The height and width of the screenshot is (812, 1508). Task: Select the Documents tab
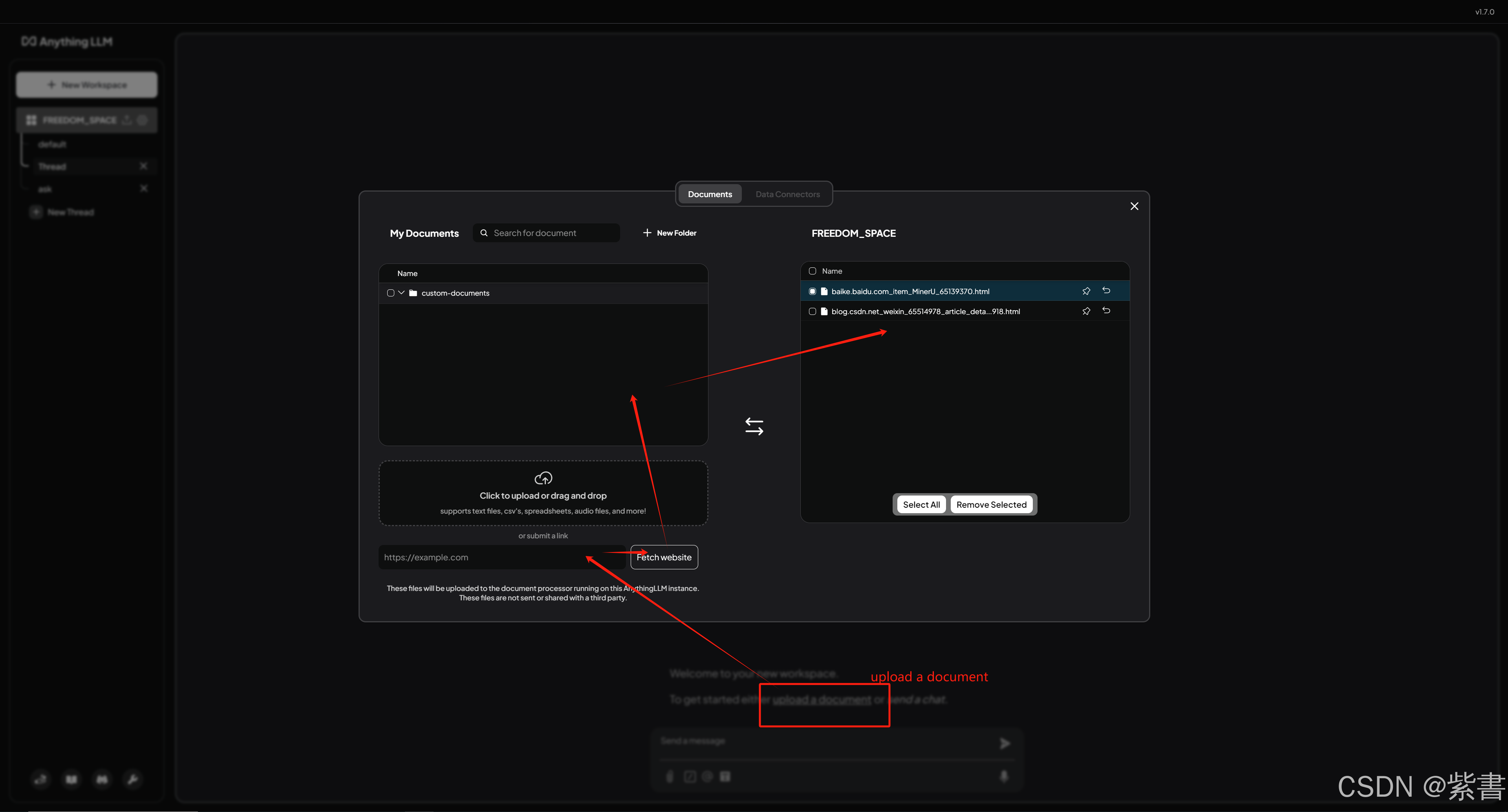[x=710, y=194]
